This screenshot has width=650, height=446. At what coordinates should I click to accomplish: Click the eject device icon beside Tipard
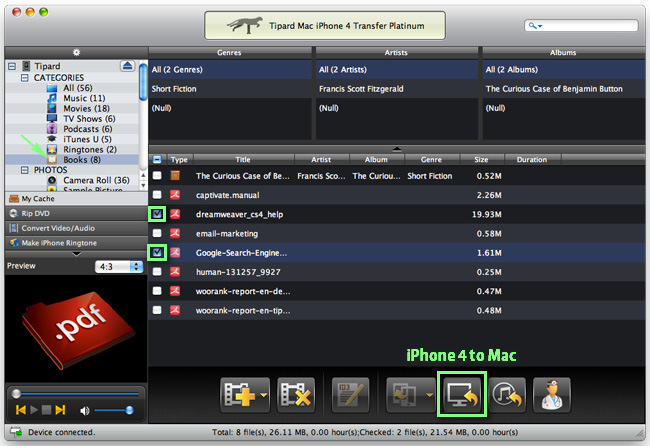(x=128, y=65)
